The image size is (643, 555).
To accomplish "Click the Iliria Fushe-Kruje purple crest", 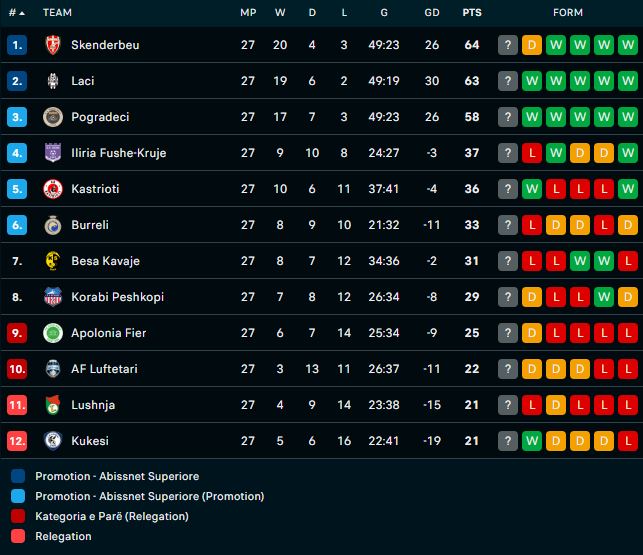I will 53,153.
